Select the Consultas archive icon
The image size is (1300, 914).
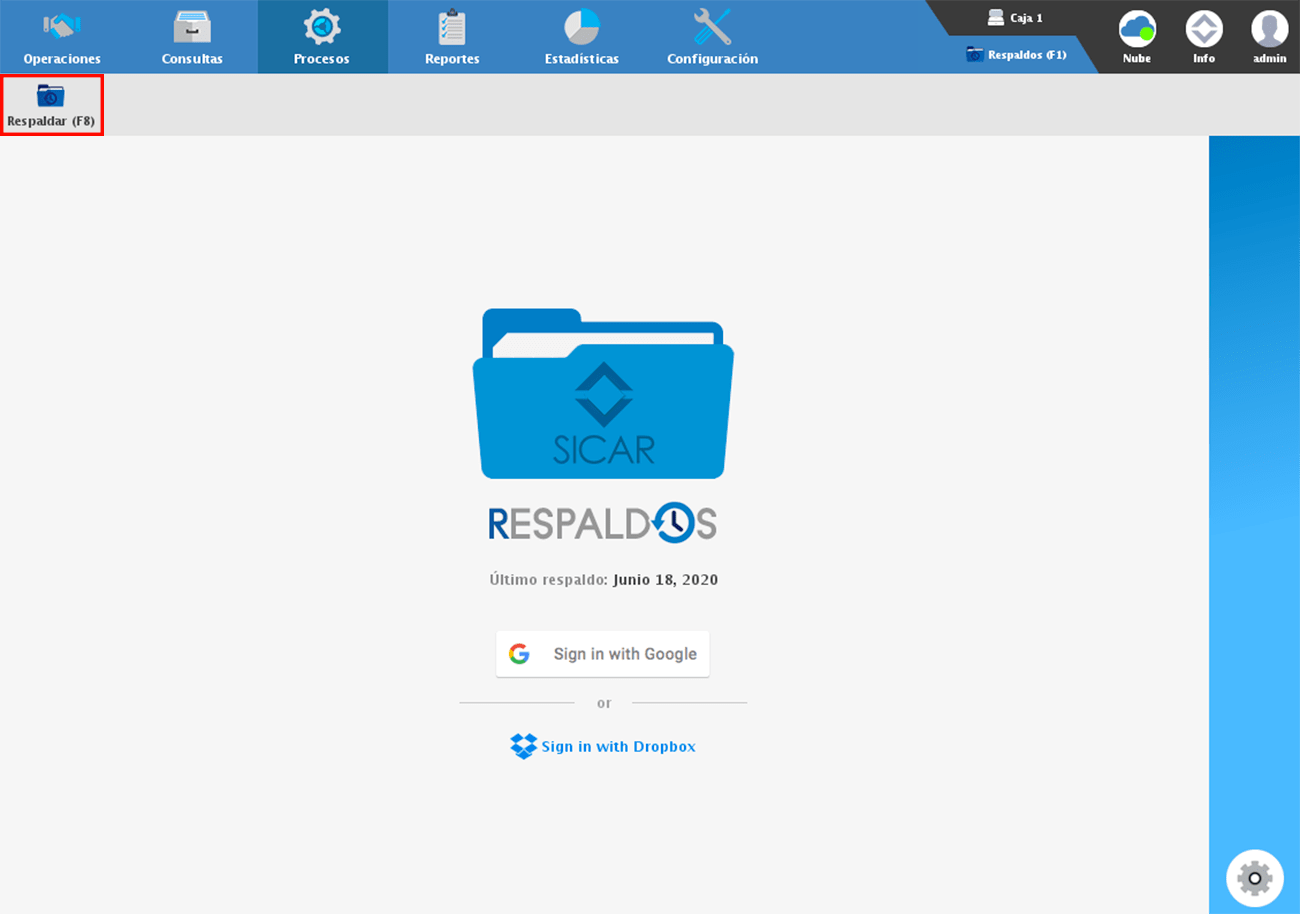tap(191, 28)
